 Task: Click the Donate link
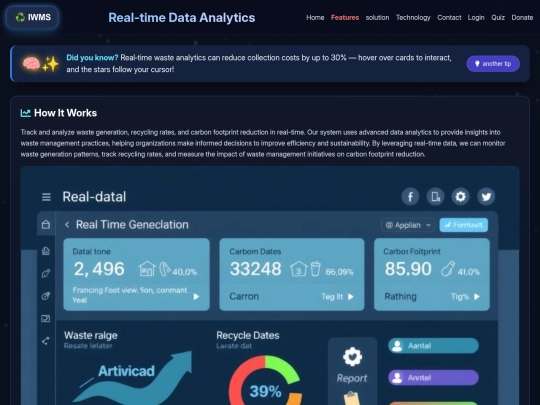pos(522,18)
